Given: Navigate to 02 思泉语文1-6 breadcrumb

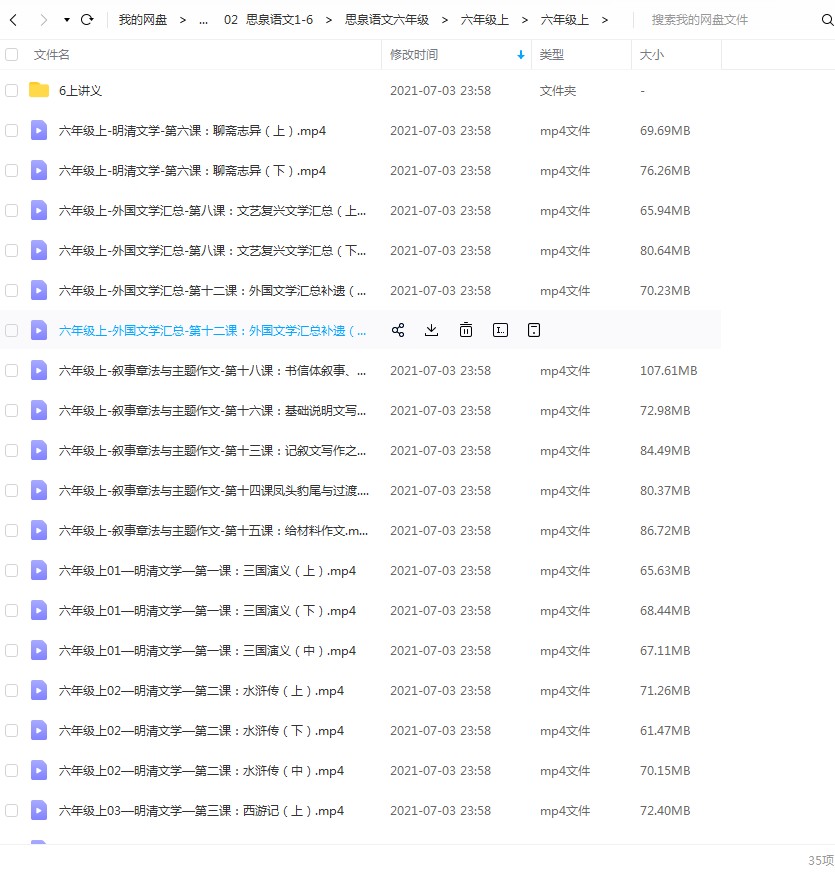Looking at the screenshot, I should [269, 20].
